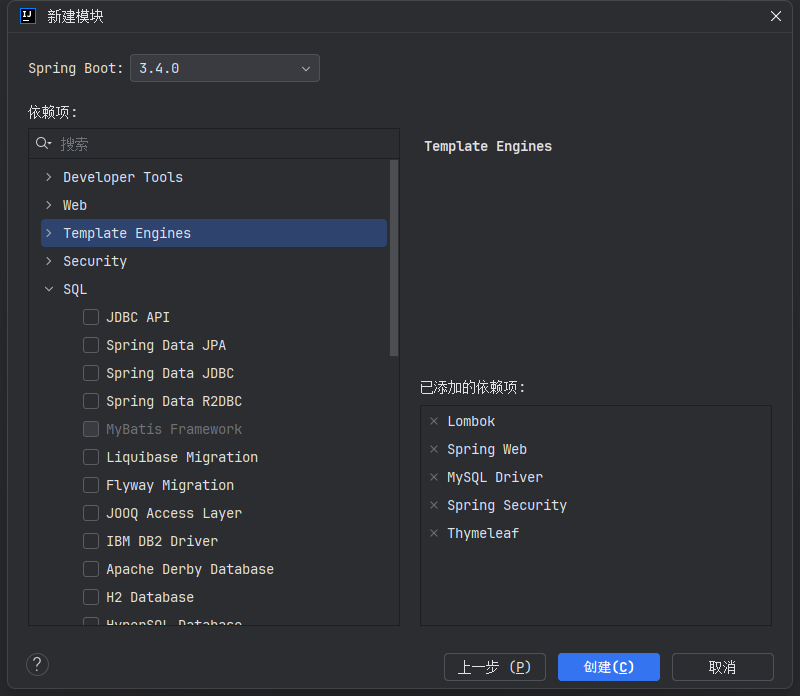Click the dependency list vertical scrollbar
Image resolution: width=800 pixels, height=696 pixels.
(393, 257)
